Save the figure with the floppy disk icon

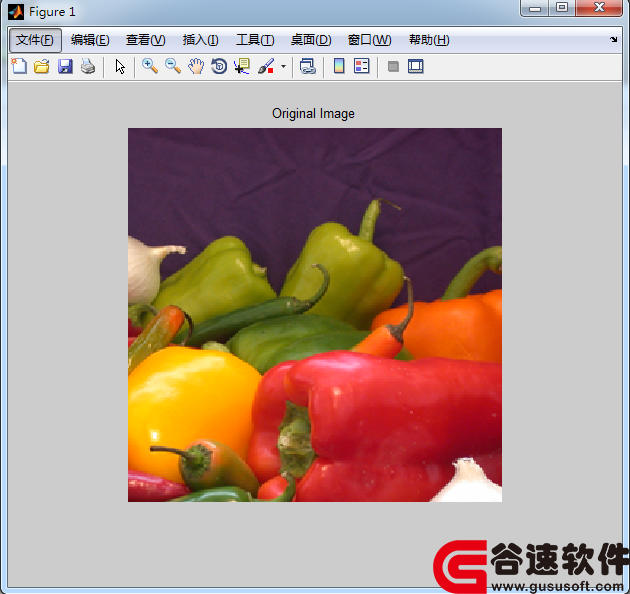[65, 66]
